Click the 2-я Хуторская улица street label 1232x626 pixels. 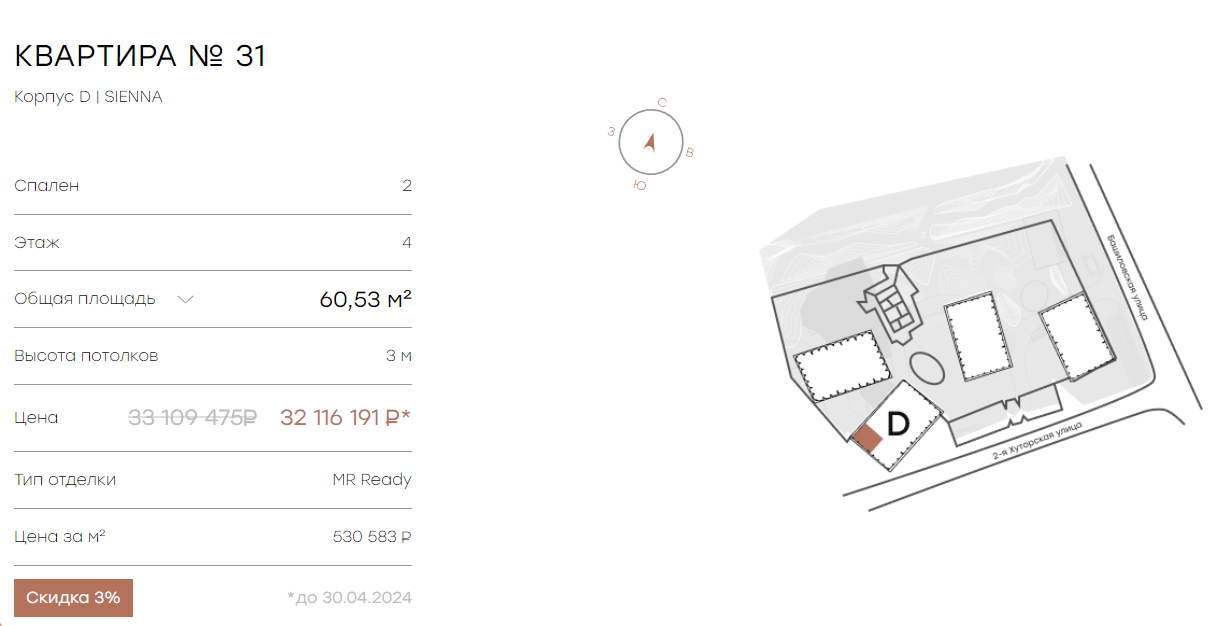point(1039,441)
